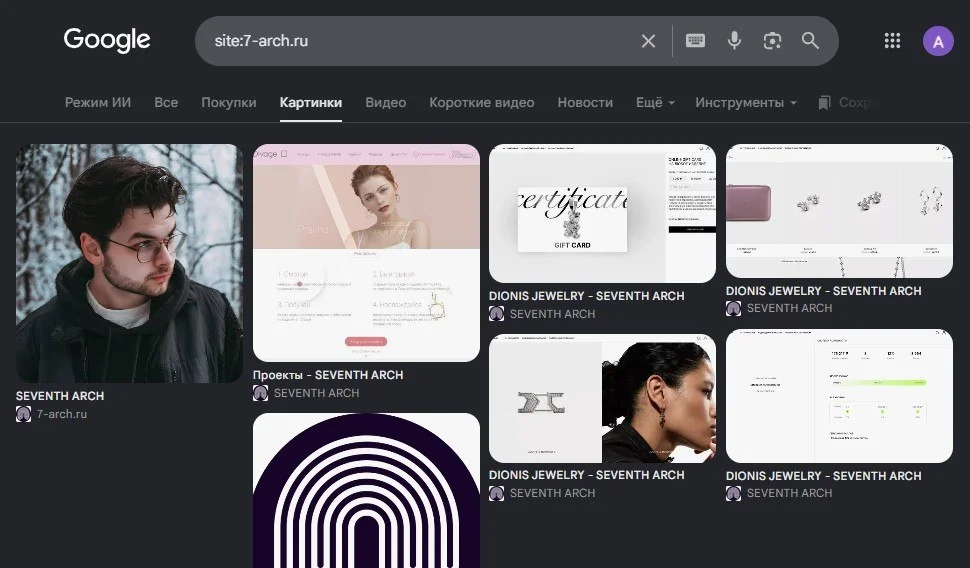The width and height of the screenshot is (970, 568).
Task: Click SEVENTH ARCH source under earrings catalog
Action: tap(789, 308)
